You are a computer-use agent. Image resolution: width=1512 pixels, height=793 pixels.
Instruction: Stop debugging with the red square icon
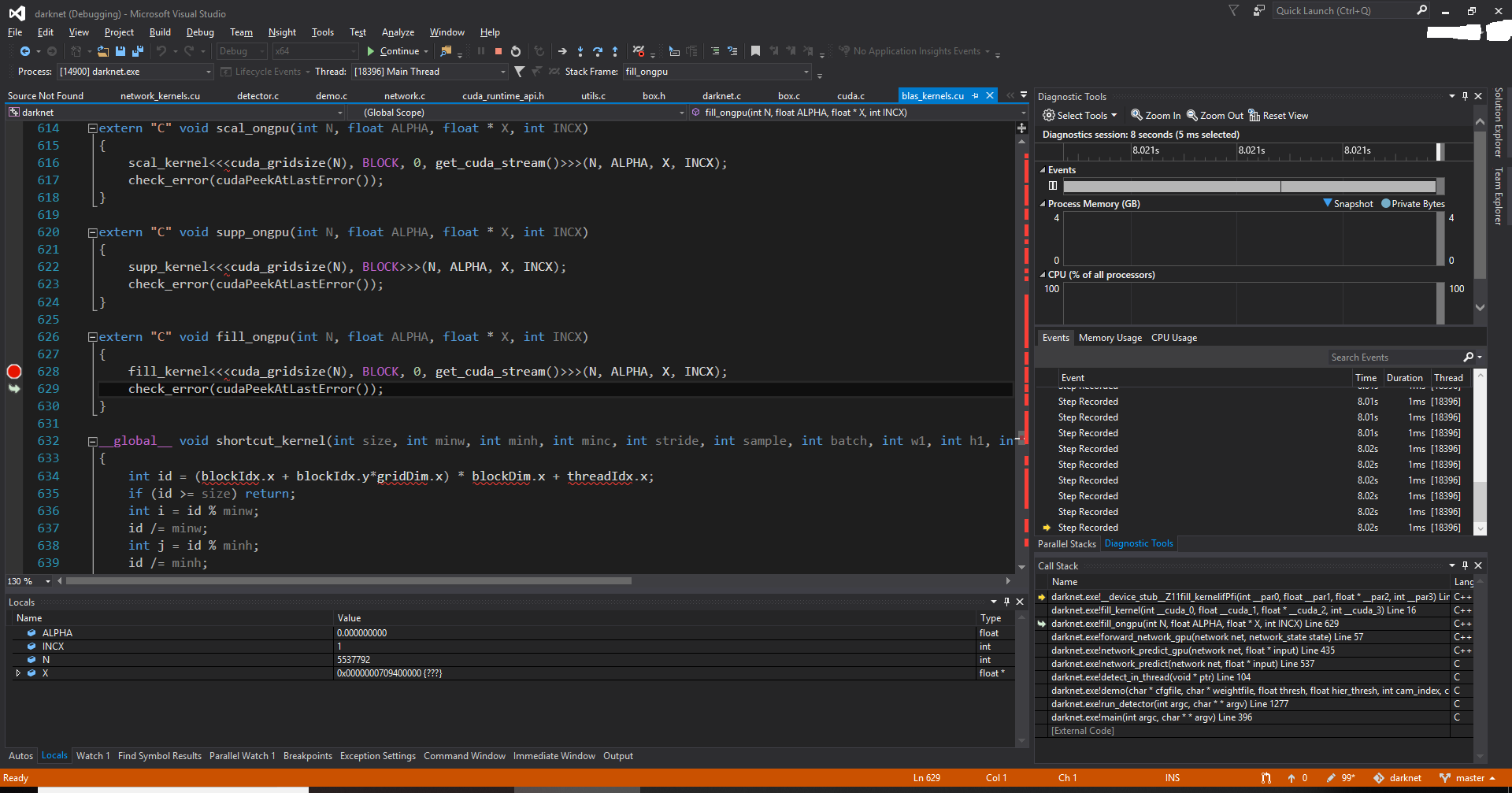tap(498, 51)
